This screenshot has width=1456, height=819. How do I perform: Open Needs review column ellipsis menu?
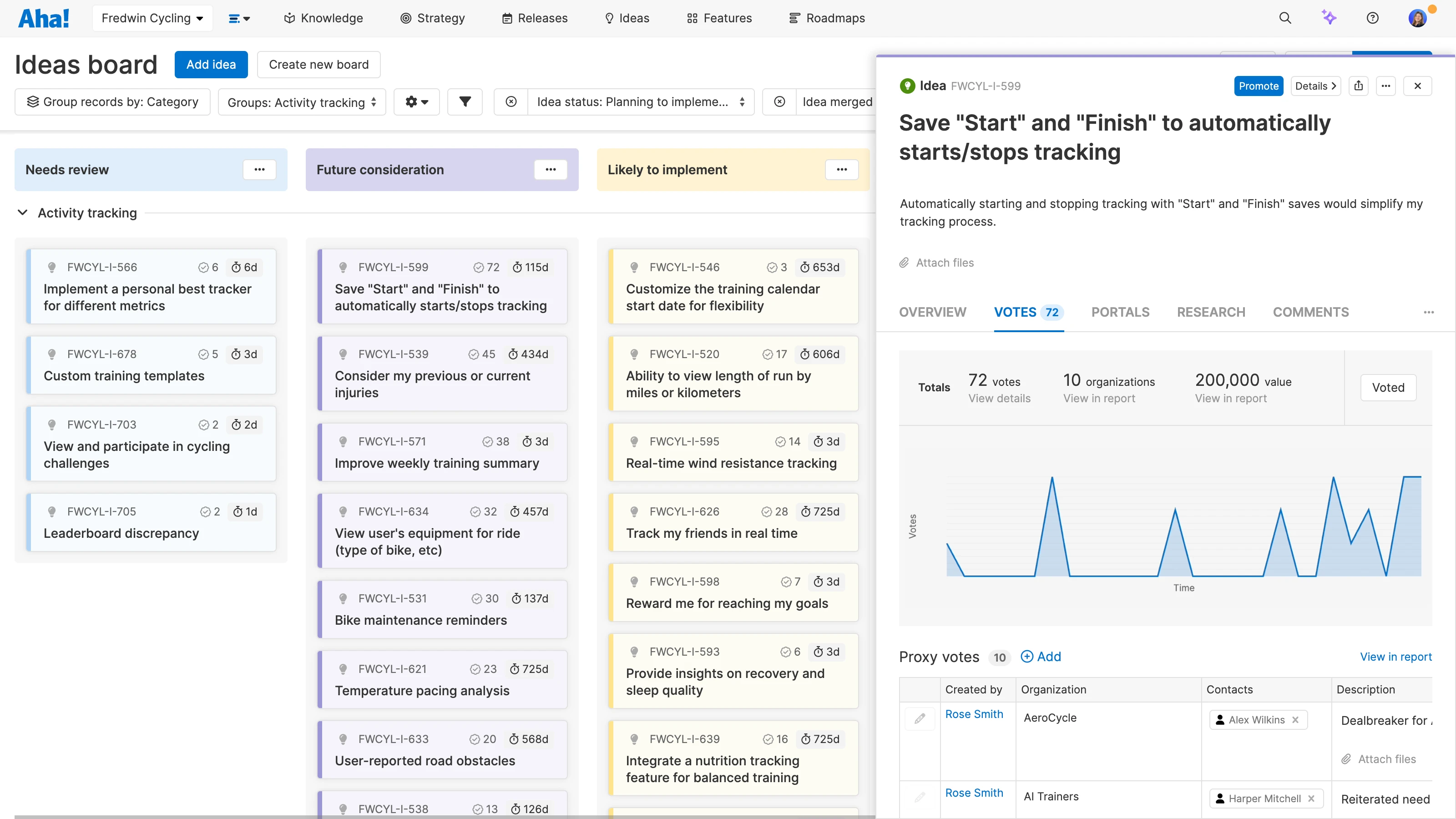[259, 170]
